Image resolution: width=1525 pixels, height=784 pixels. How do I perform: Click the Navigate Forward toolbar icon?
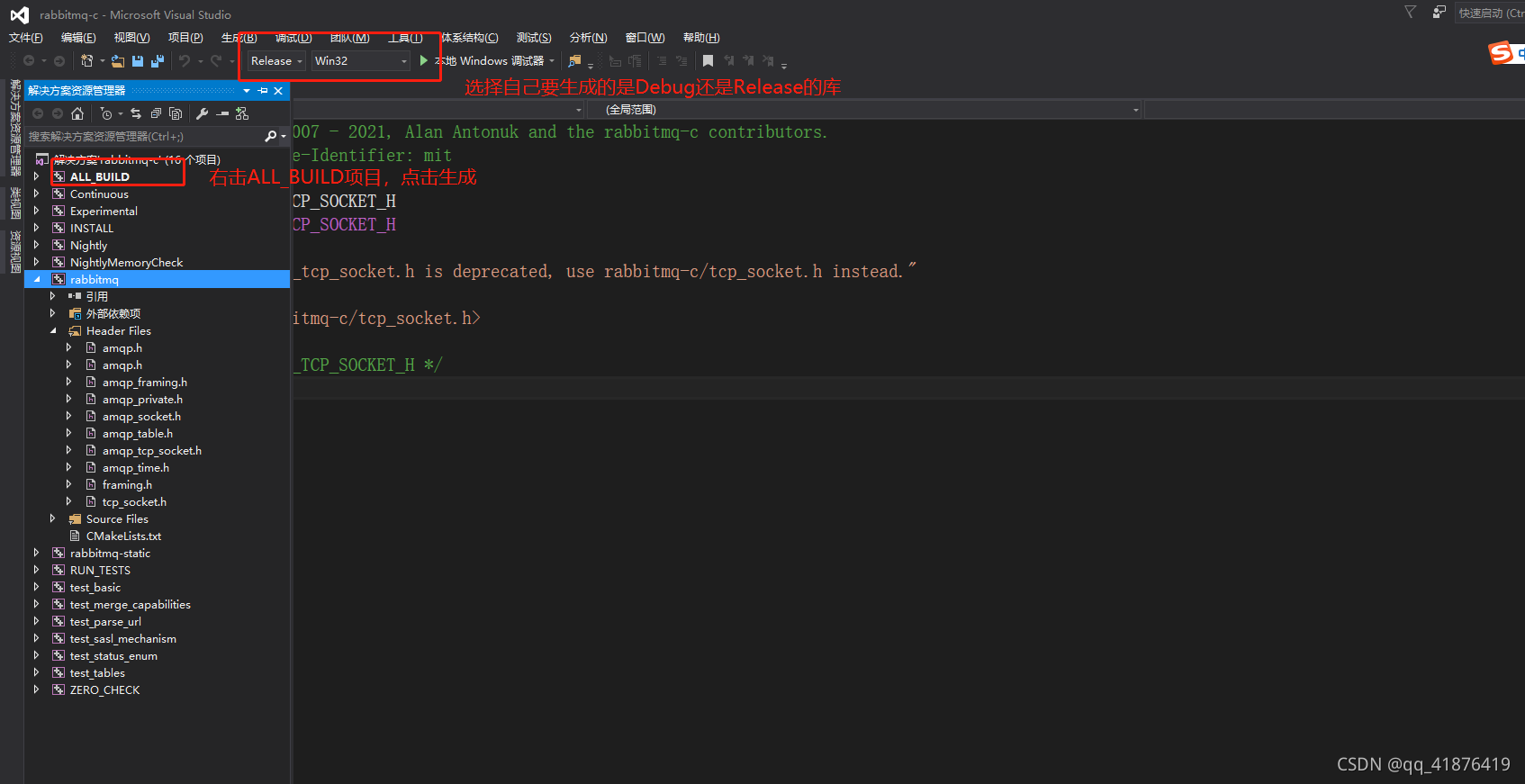59,60
